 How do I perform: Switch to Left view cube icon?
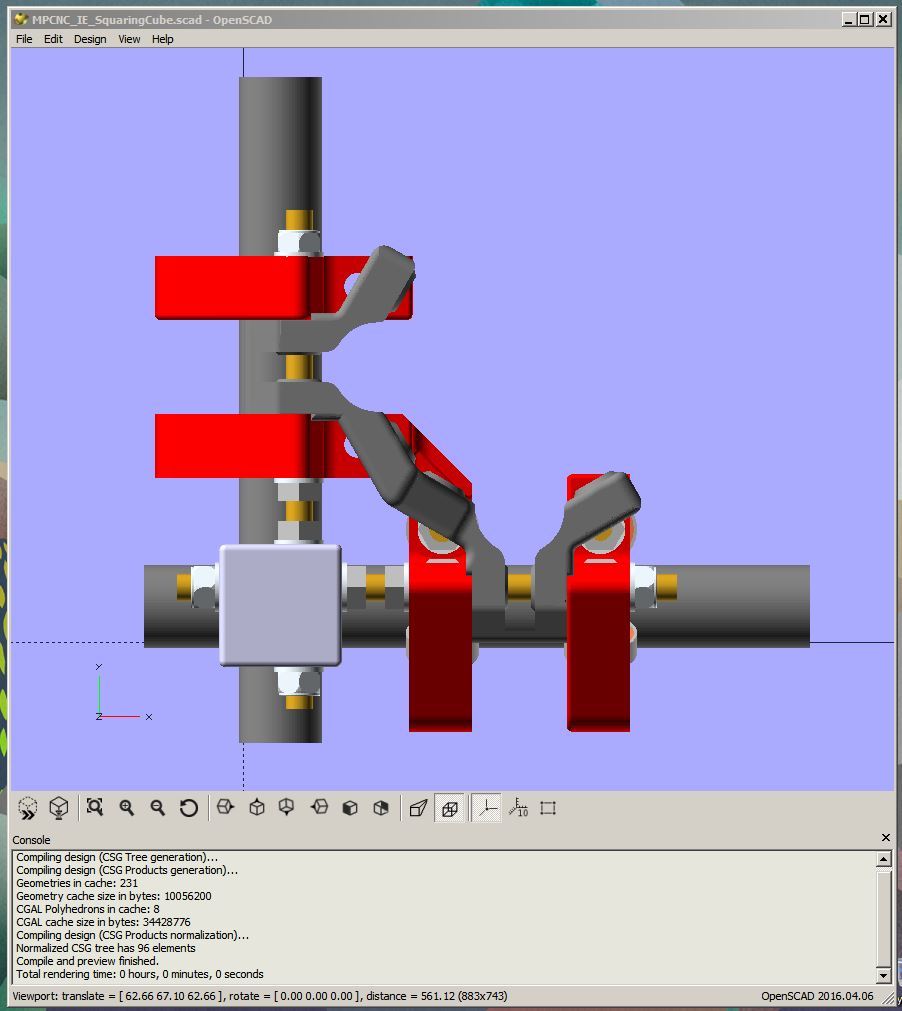tap(319, 807)
